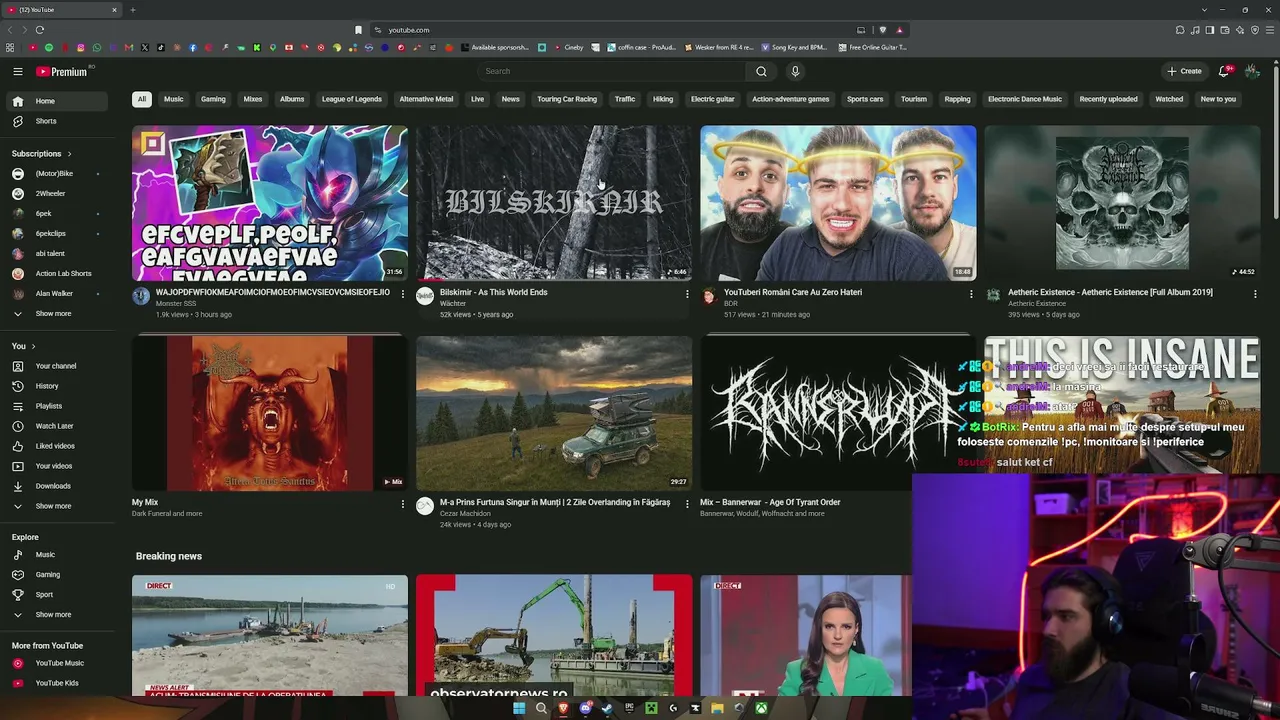Filter feed by Gaming chip

coord(213,99)
